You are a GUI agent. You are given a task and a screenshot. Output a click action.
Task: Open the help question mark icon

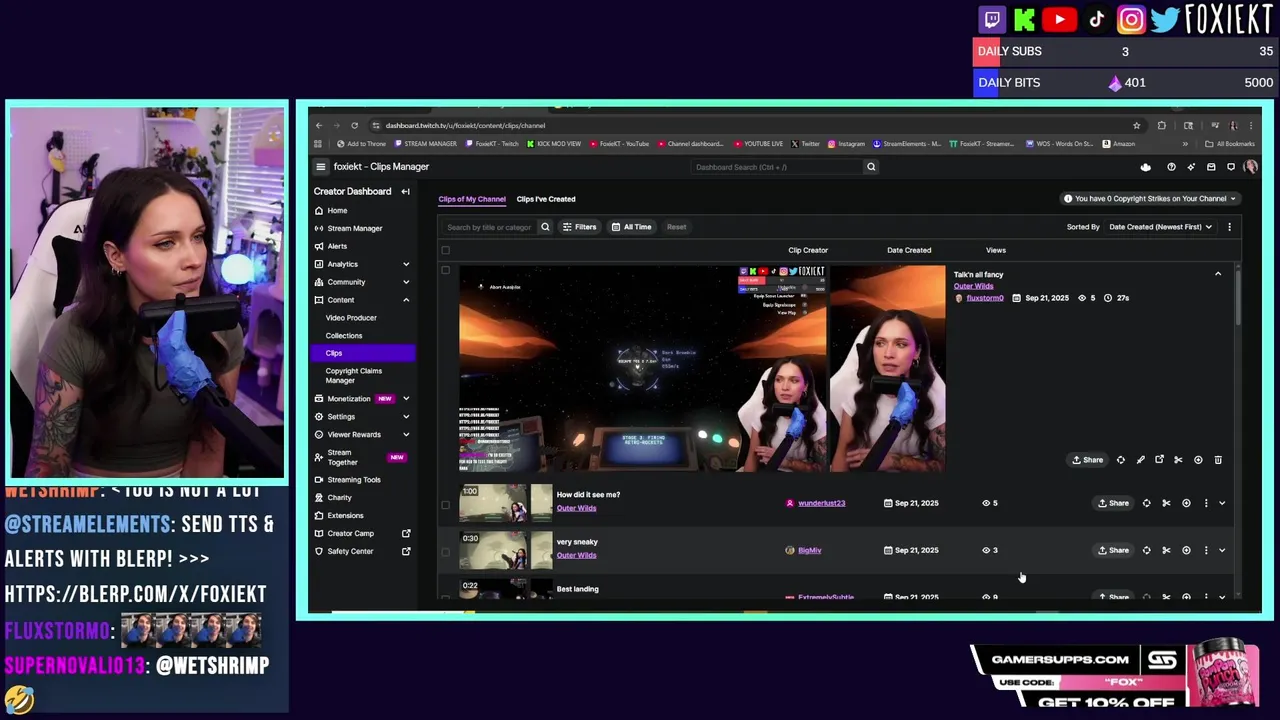click(x=1171, y=167)
